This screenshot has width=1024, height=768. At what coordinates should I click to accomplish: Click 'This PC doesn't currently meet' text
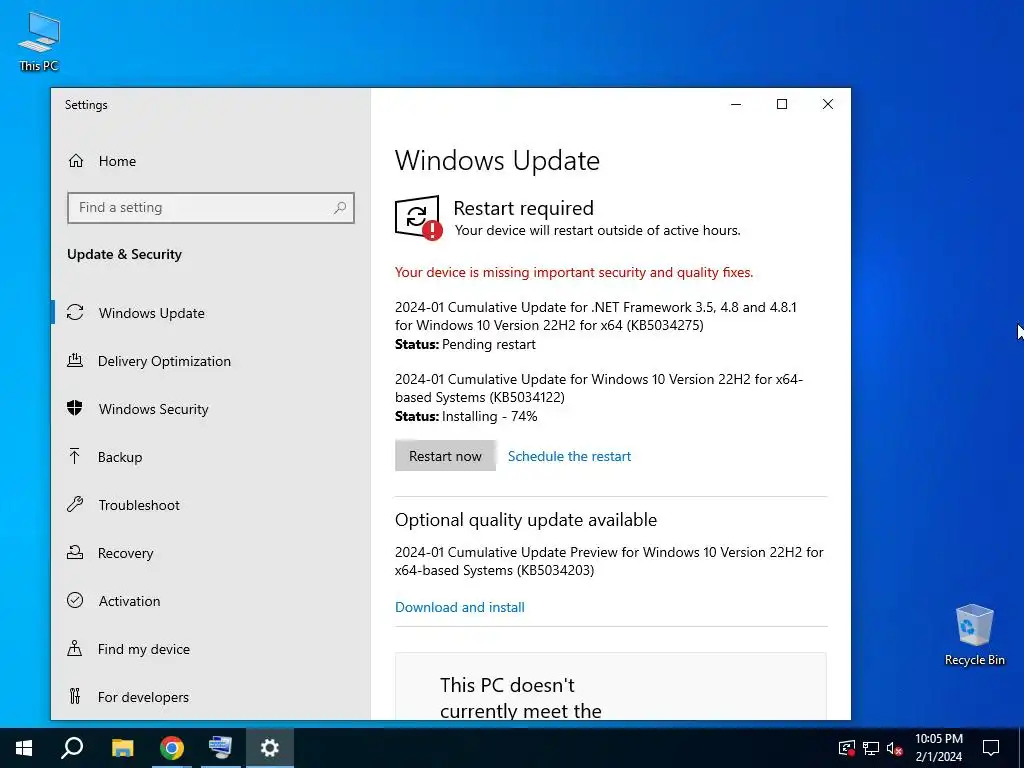click(x=520, y=697)
